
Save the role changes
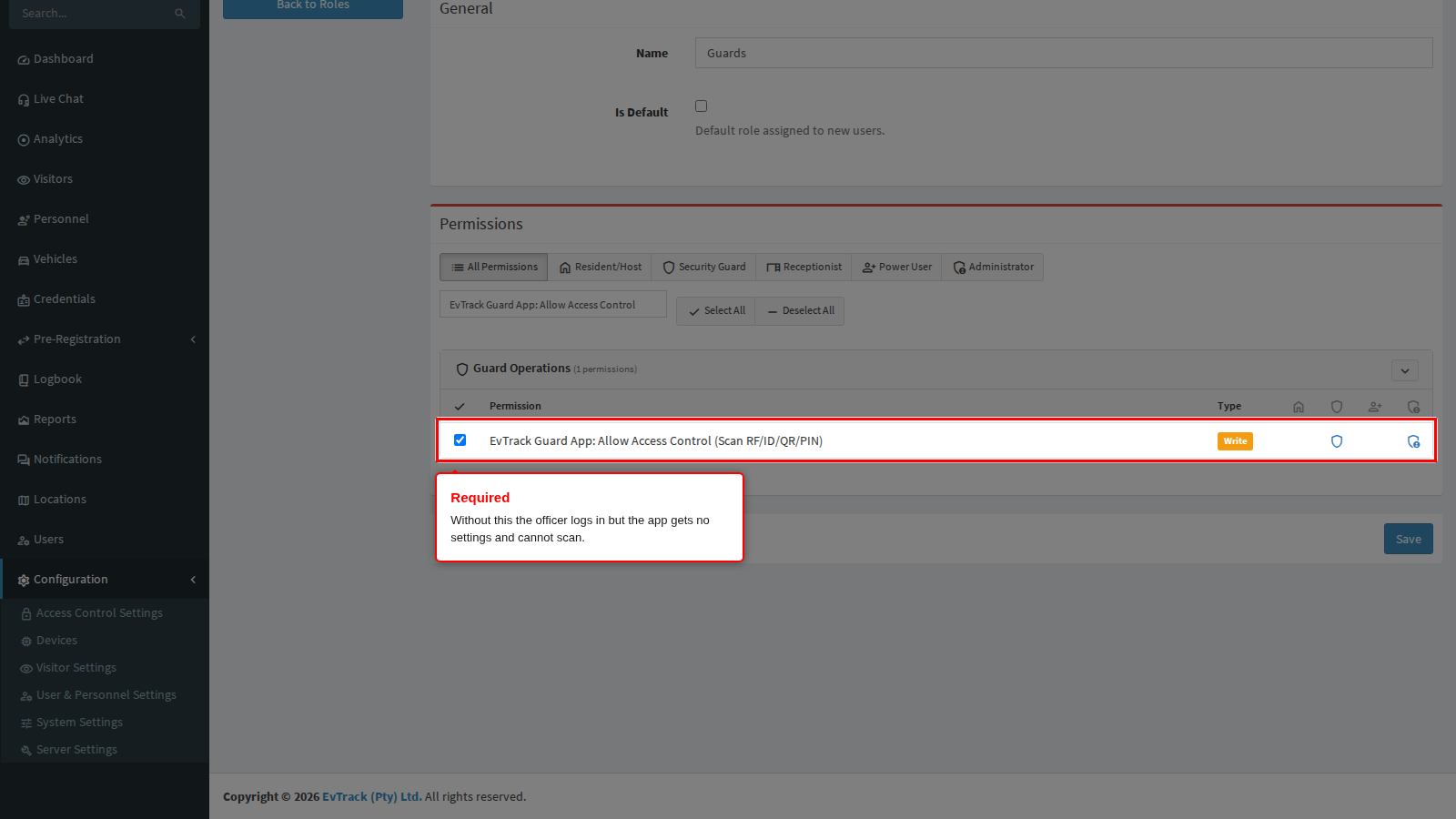click(x=1409, y=539)
